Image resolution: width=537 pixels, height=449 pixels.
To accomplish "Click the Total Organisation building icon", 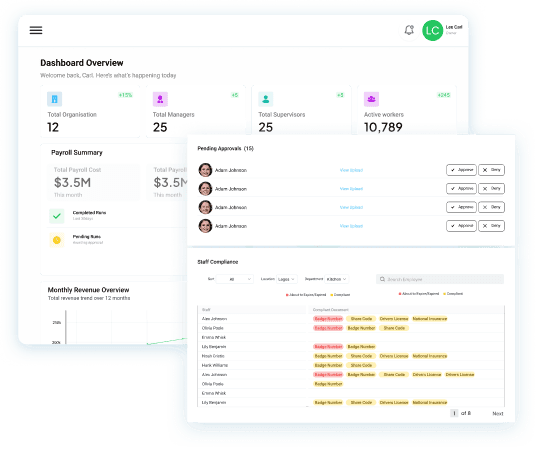I will pos(54,99).
